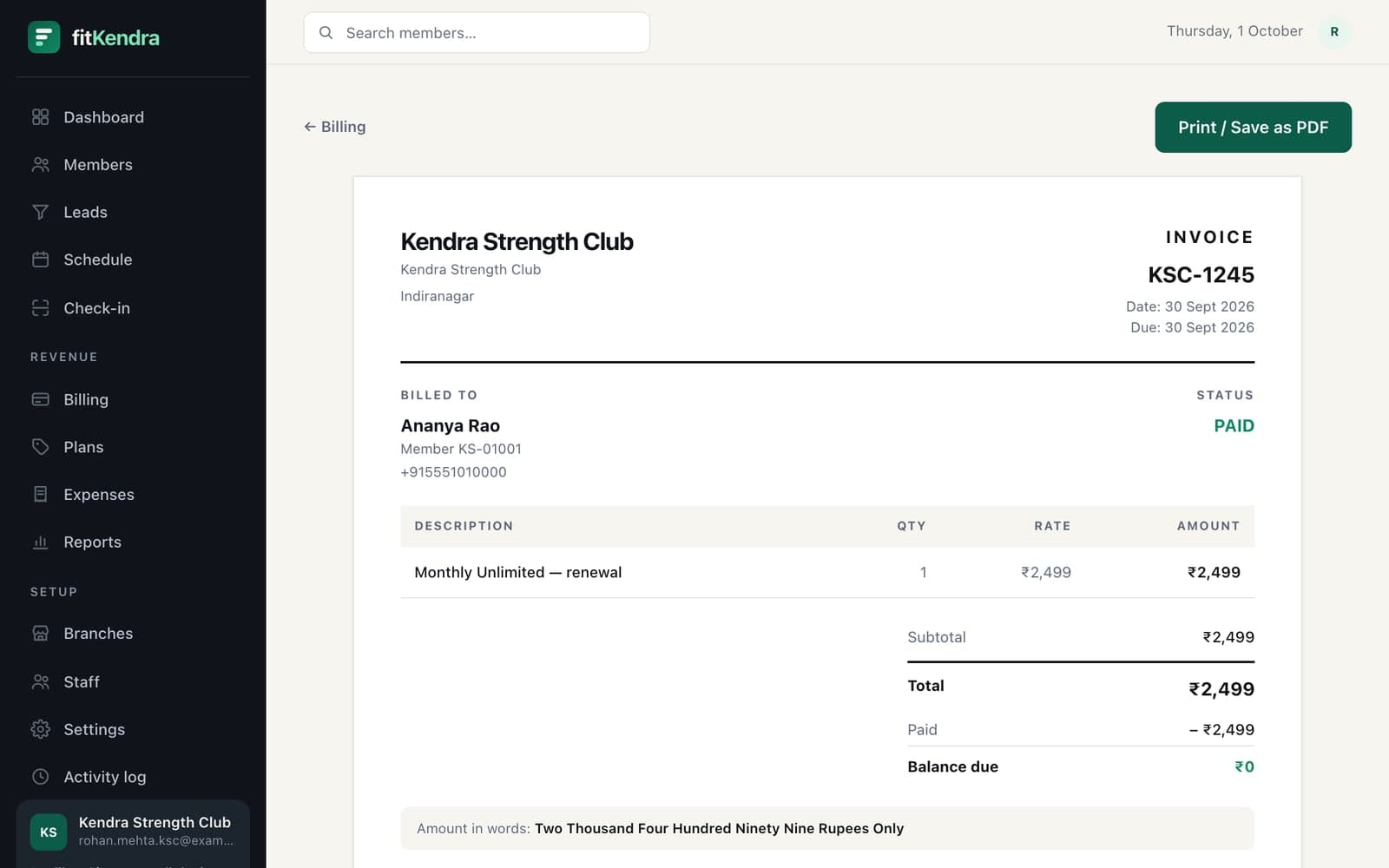Click the Schedule calendar icon
This screenshot has height=868, width=1389.
pyautogui.click(x=40, y=260)
